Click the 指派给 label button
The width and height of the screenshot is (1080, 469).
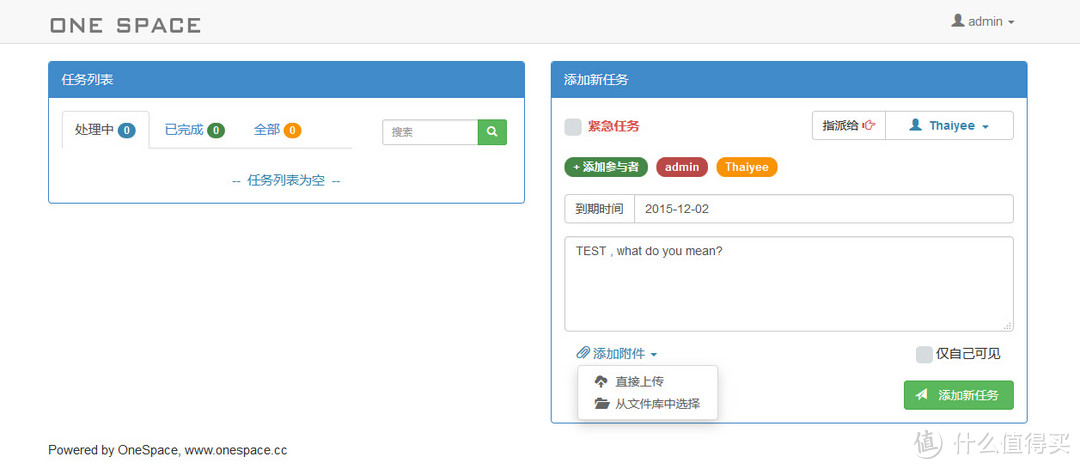pyautogui.click(x=849, y=125)
